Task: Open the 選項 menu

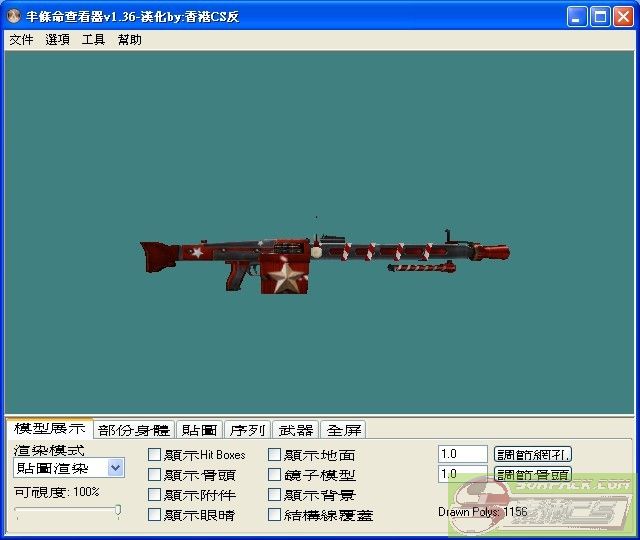Action: [x=57, y=40]
